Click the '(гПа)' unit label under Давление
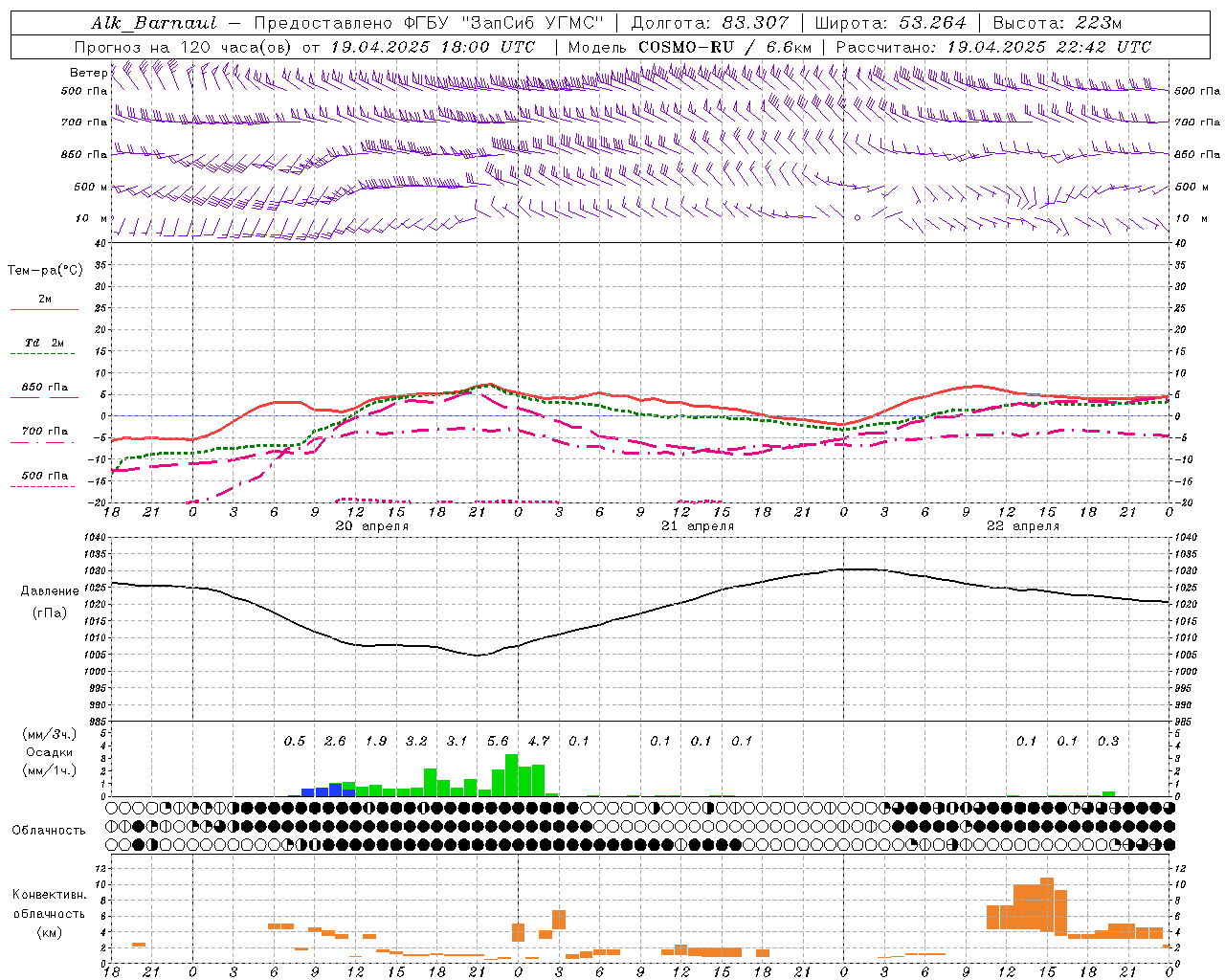This screenshot has height=980, width=1225. [x=50, y=613]
